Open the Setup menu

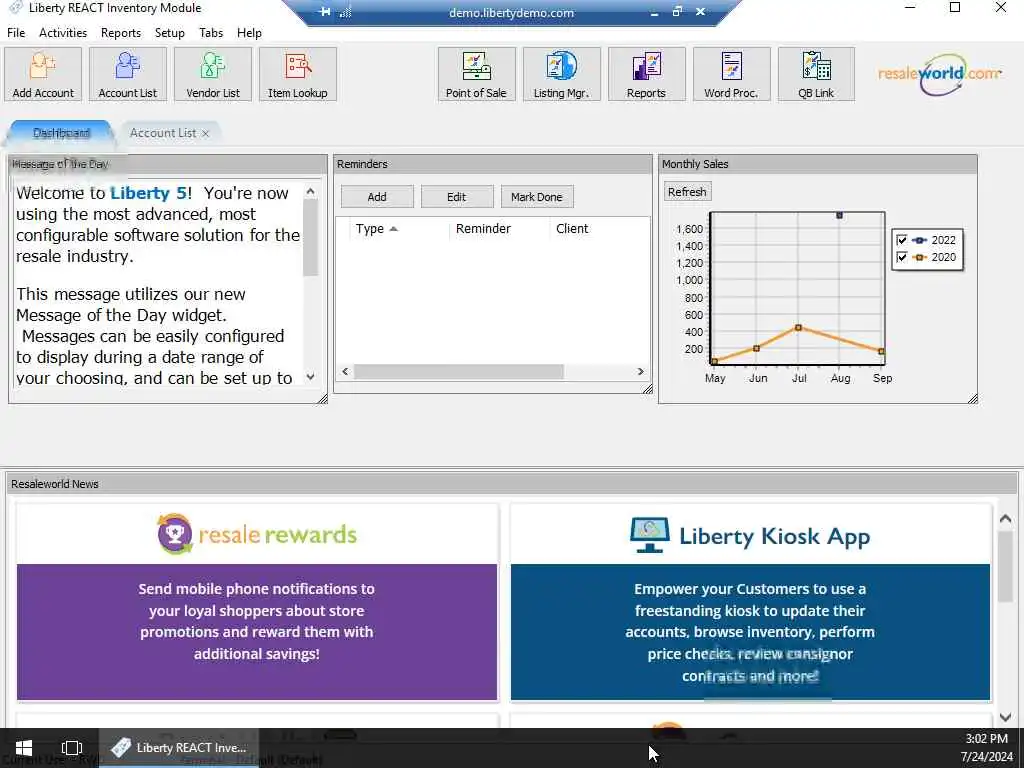point(170,33)
